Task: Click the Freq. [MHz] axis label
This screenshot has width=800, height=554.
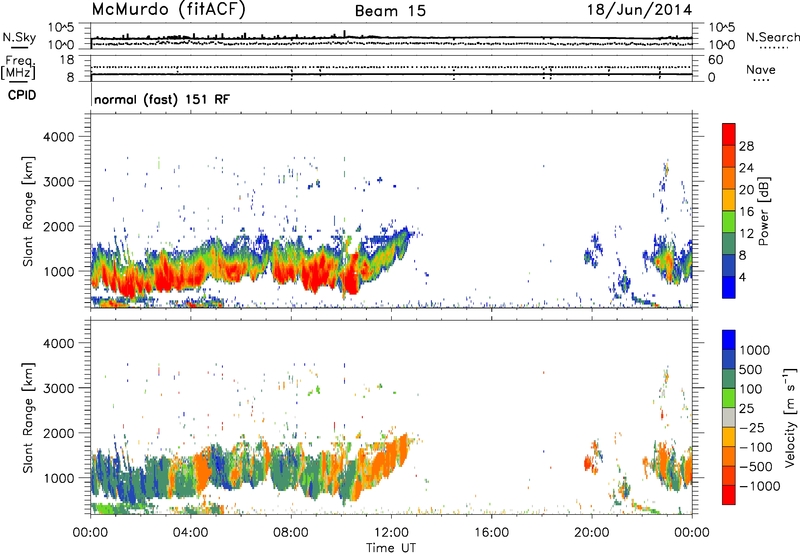Action: [x=18, y=67]
